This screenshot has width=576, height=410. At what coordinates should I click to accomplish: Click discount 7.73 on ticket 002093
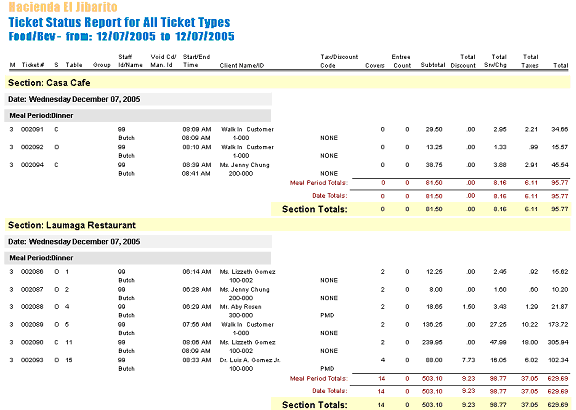(x=468, y=360)
